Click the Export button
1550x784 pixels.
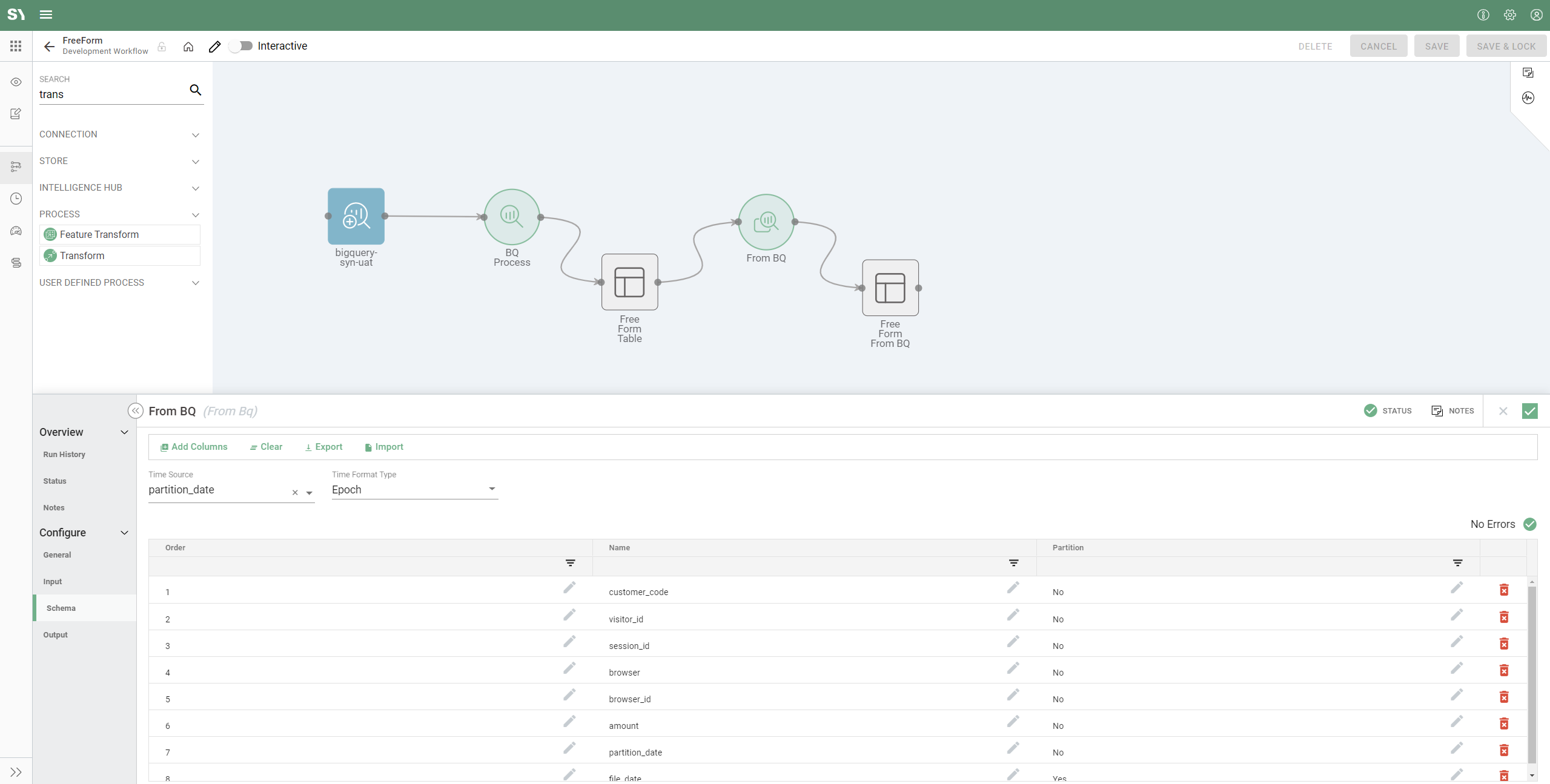tap(323, 447)
